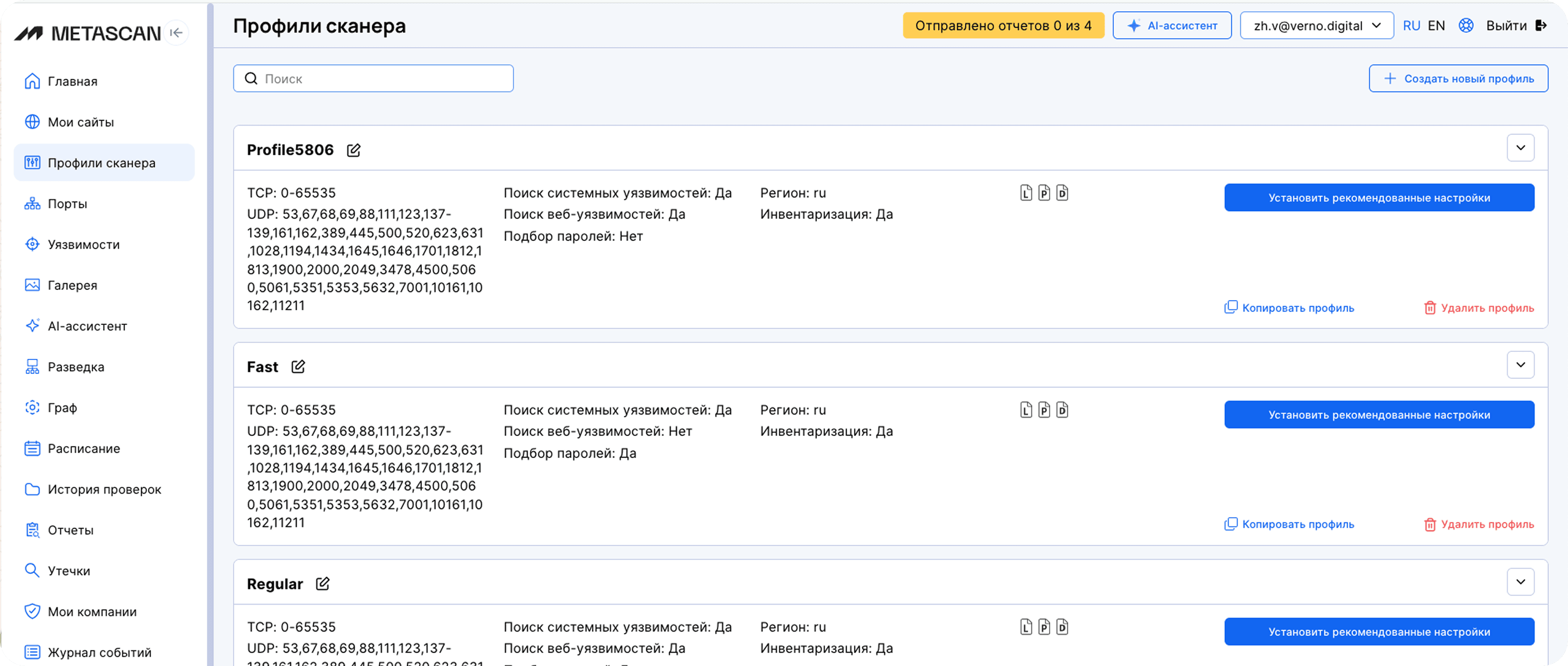Set recommended settings for Fast profile

pyautogui.click(x=1379, y=414)
